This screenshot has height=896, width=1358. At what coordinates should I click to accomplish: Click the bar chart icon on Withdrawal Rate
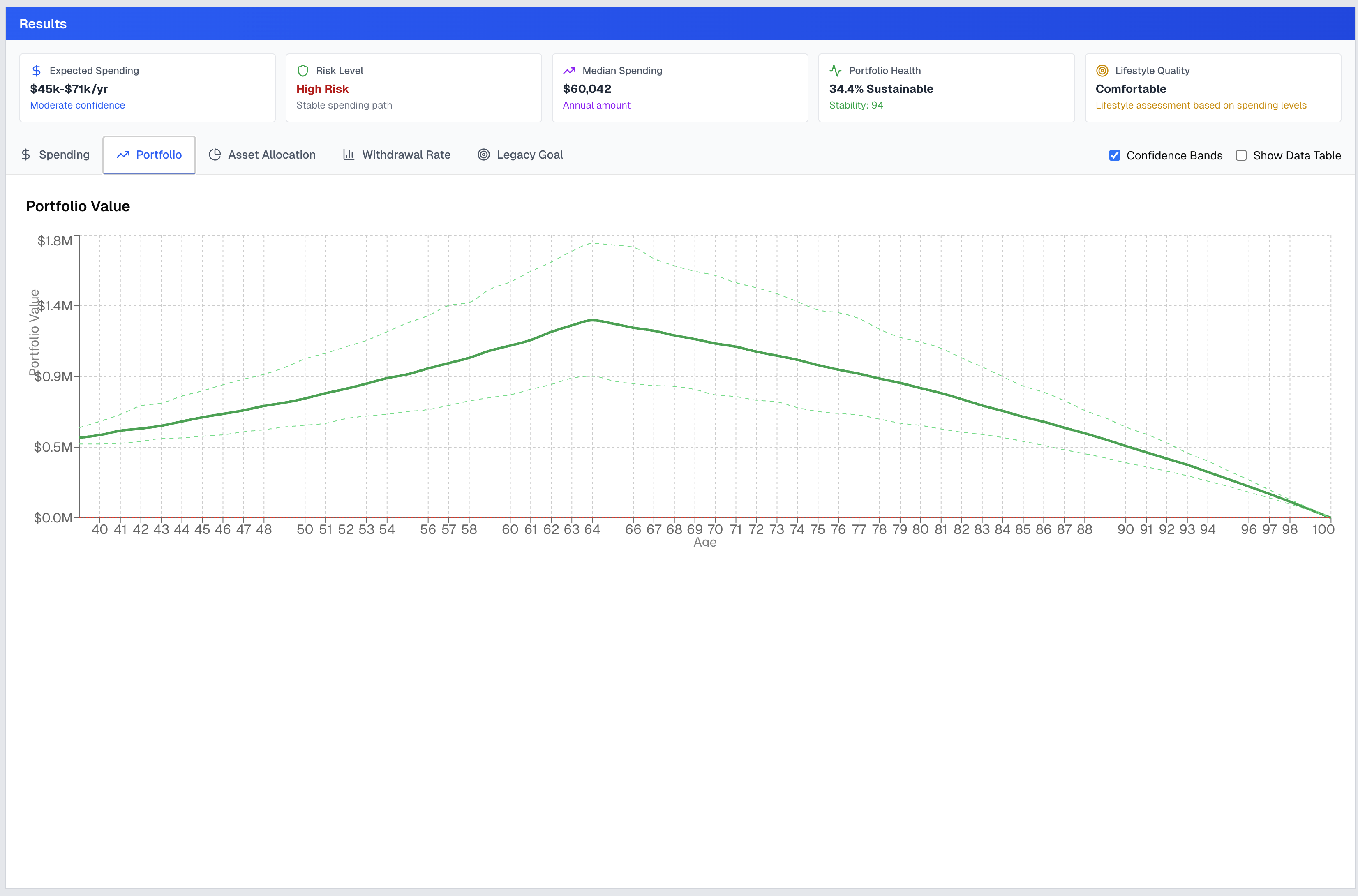(349, 155)
